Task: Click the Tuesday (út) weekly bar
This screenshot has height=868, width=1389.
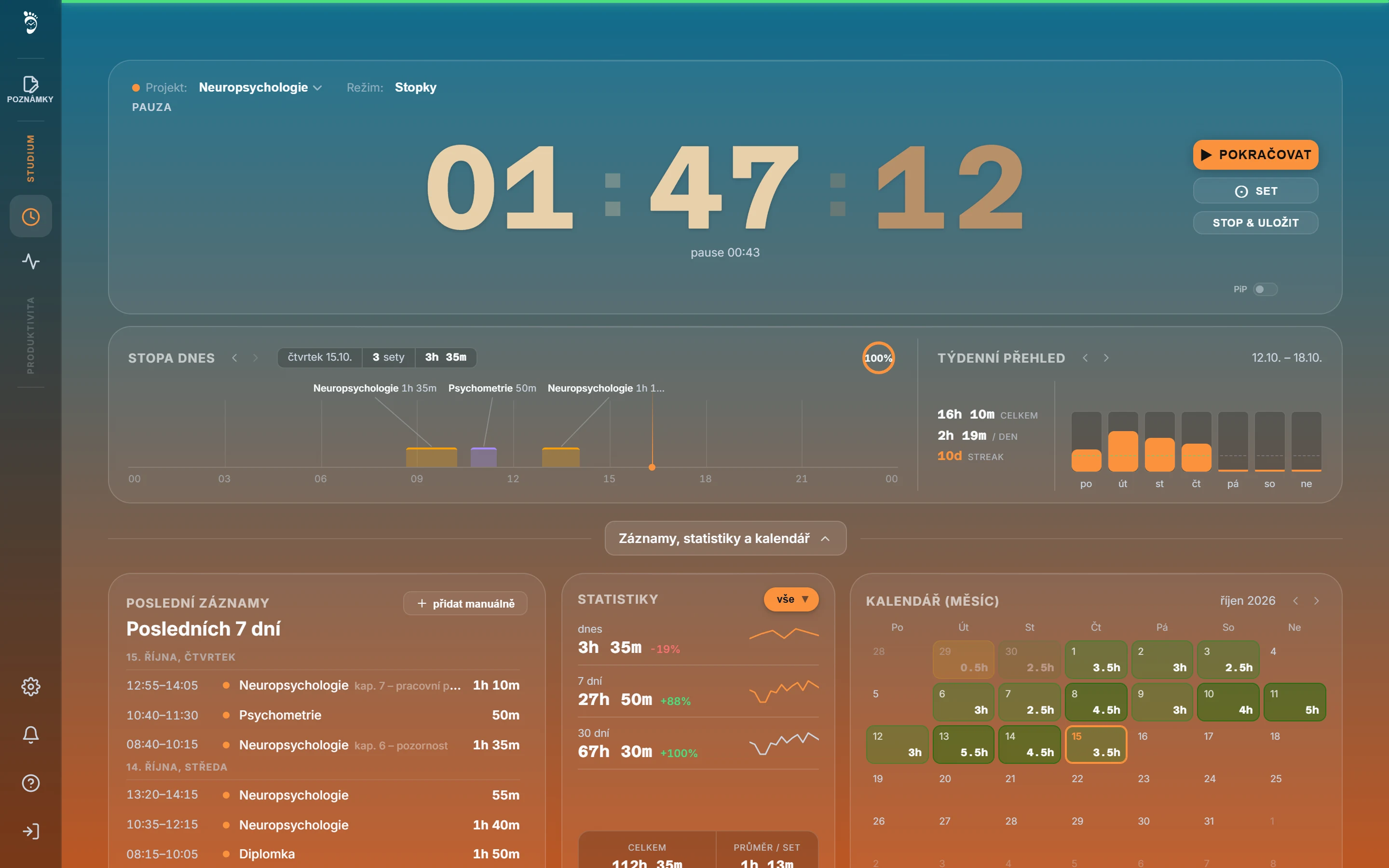Action: (1123, 441)
